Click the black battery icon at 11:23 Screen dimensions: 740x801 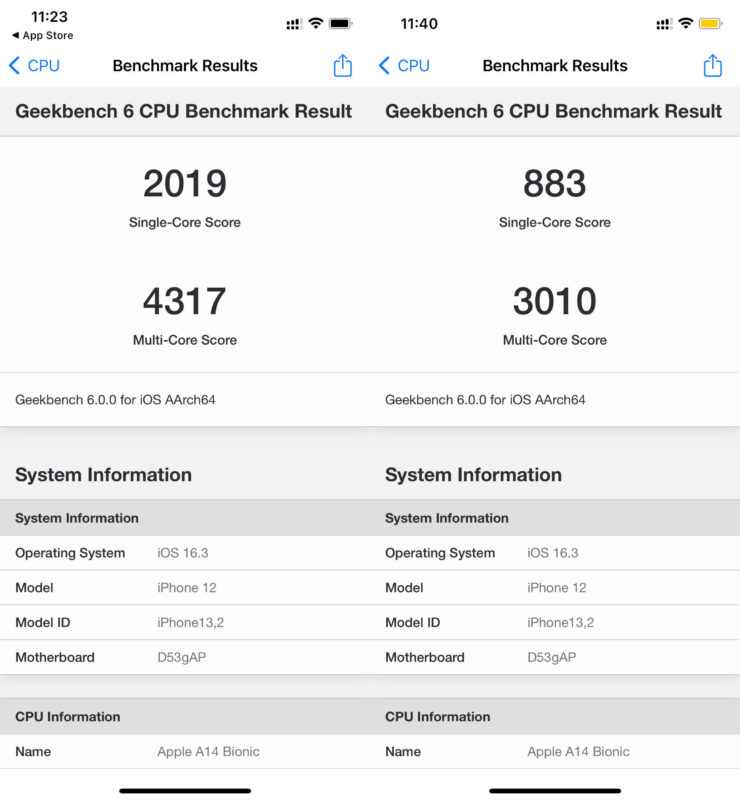[x=340, y=23]
